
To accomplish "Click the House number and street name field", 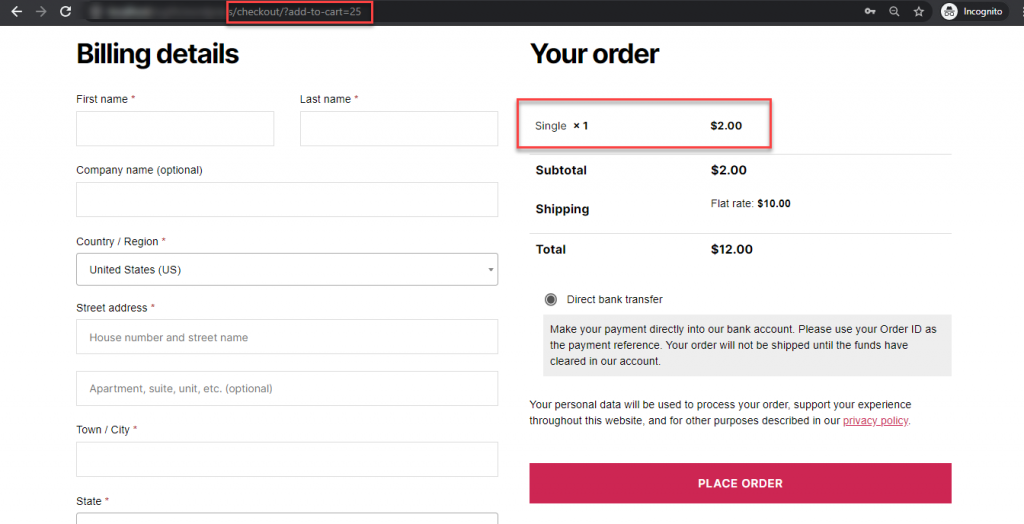I will 287,337.
